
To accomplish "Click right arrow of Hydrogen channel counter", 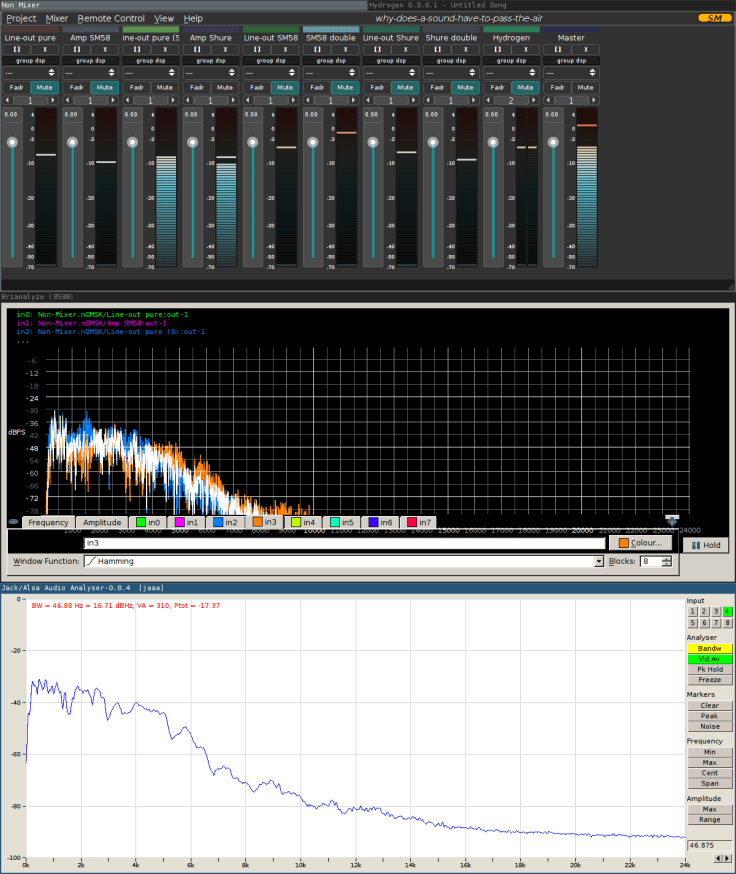I will click(535, 101).
